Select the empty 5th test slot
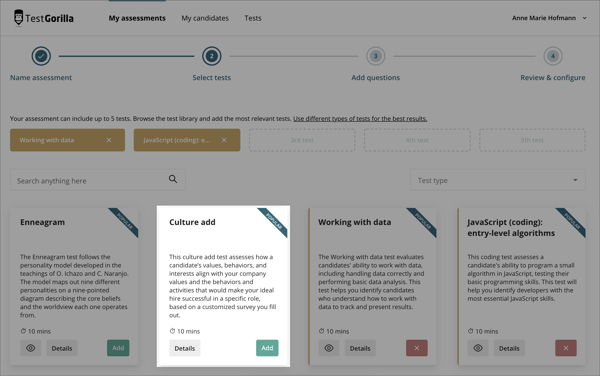The image size is (600, 376). [x=532, y=140]
